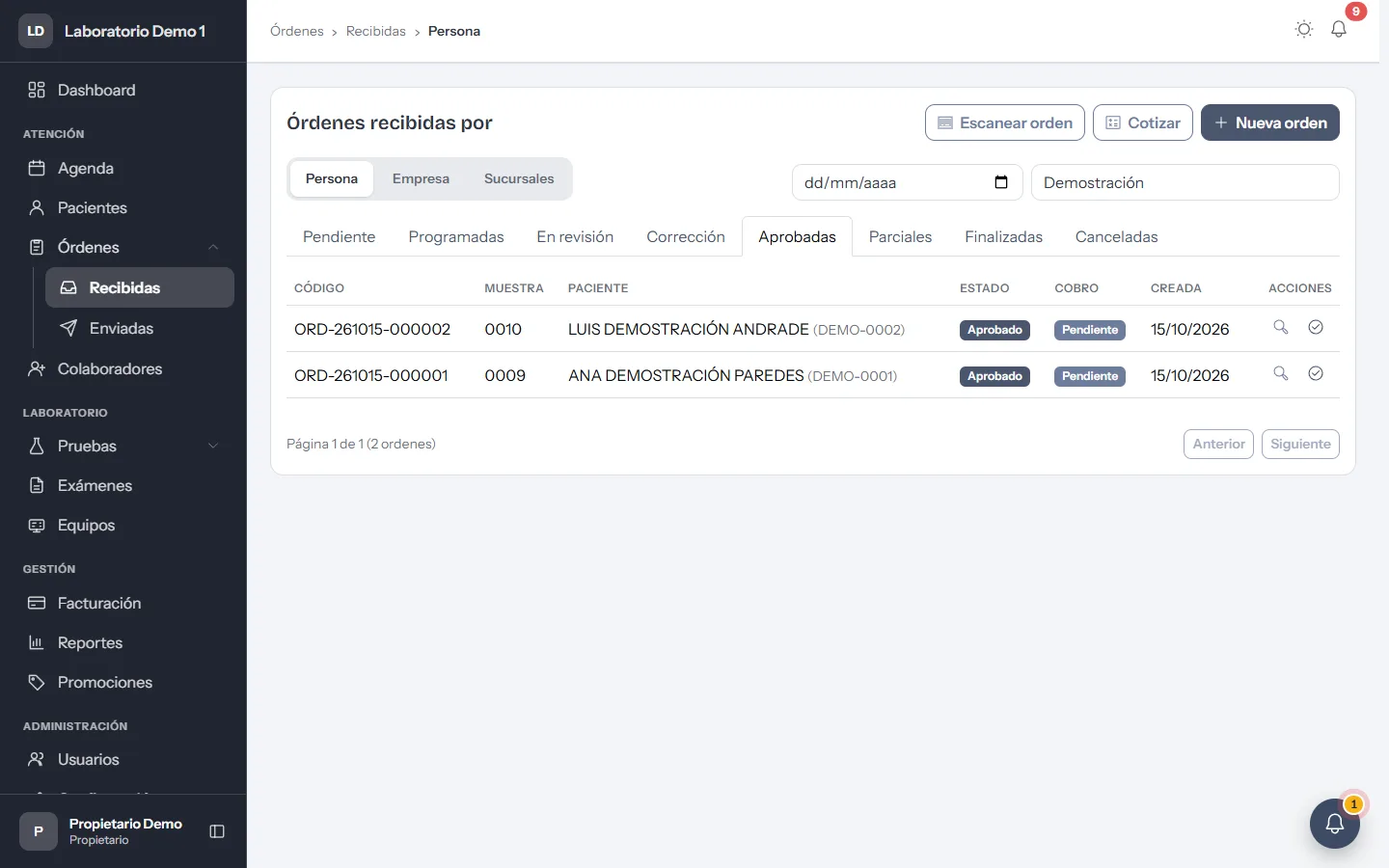Viewport: 1389px width, 868px height.
Task: Switch to the Sucursales filter
Action: pos(519,178)
